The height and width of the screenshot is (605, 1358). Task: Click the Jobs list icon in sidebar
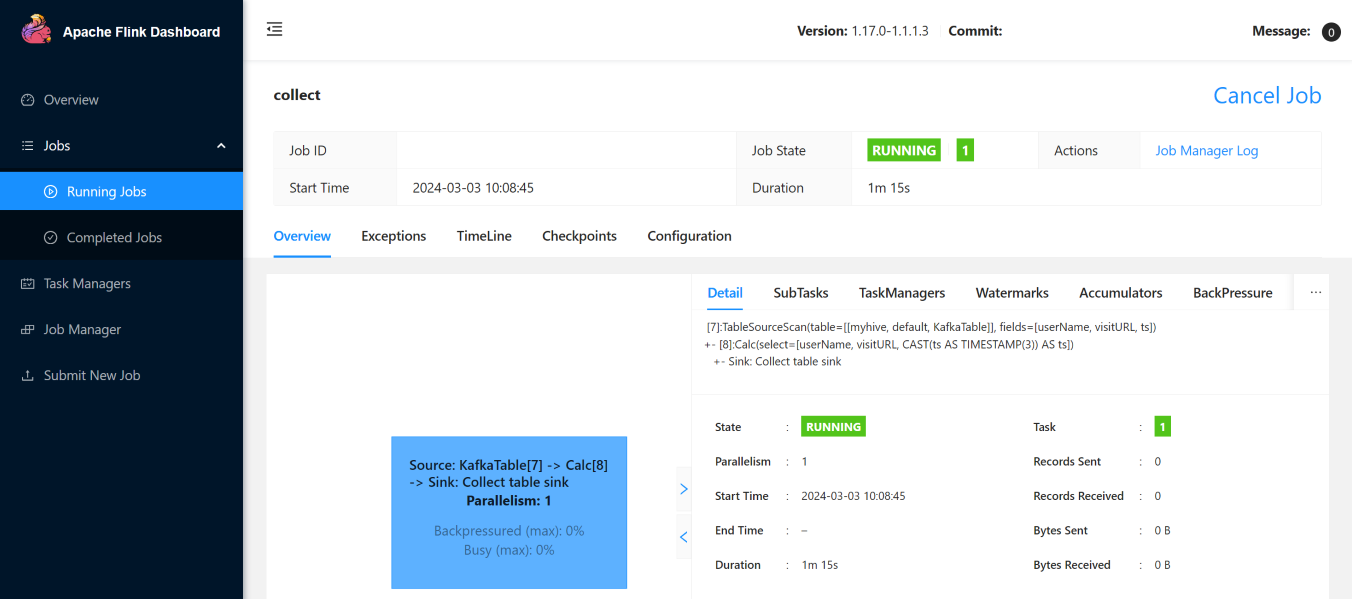click(28, 146)
